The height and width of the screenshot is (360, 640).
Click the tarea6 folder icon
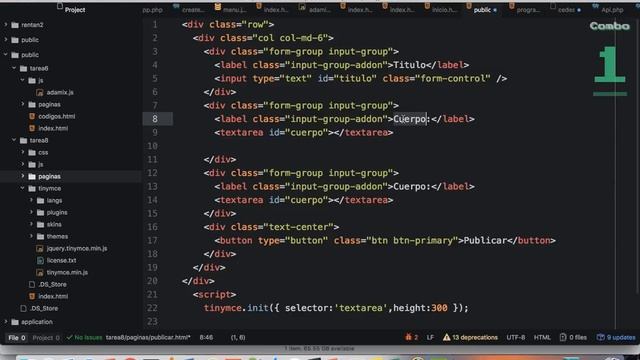point(23,69)
